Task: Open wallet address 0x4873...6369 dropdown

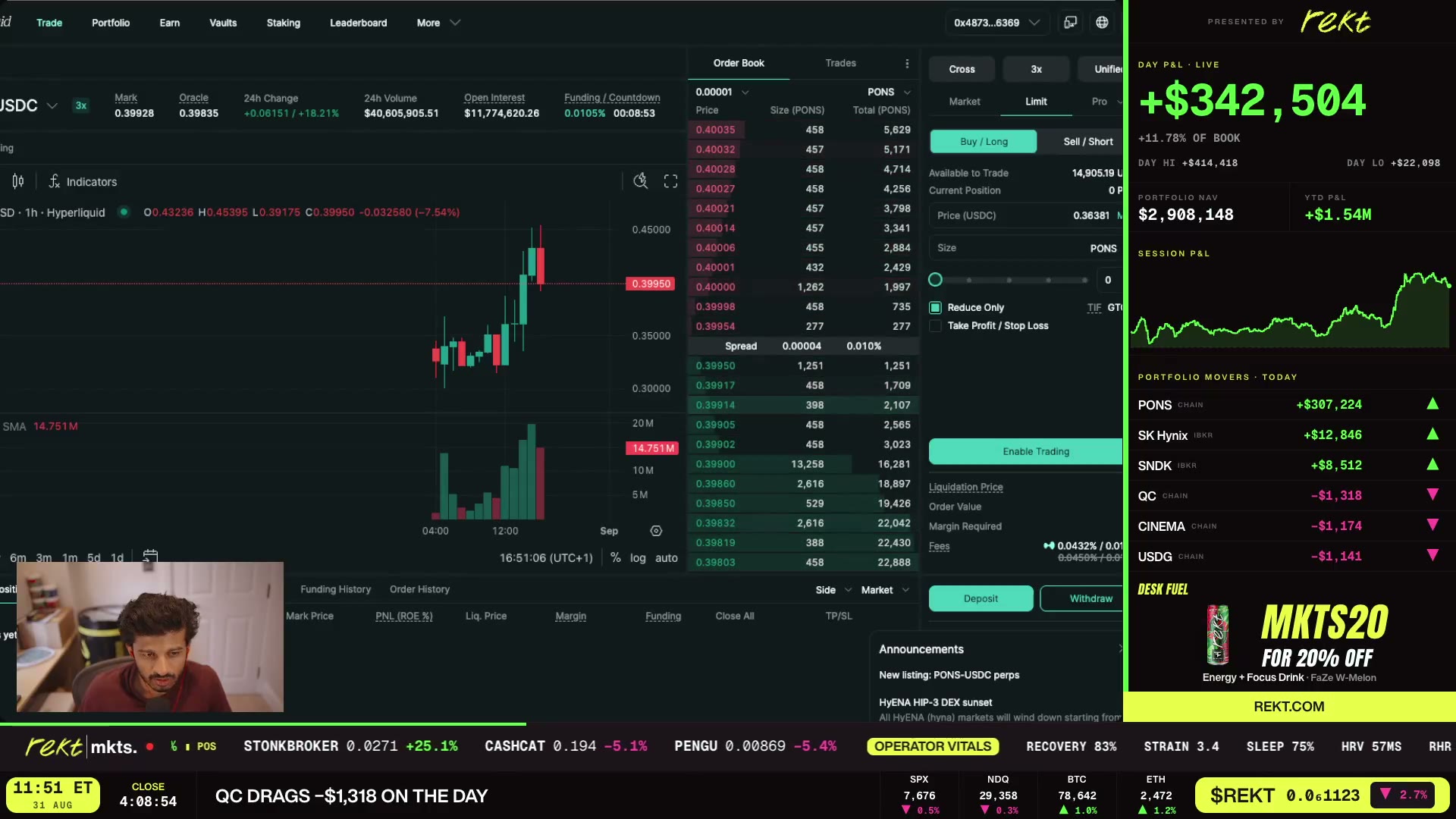Action: pos(996,23)
